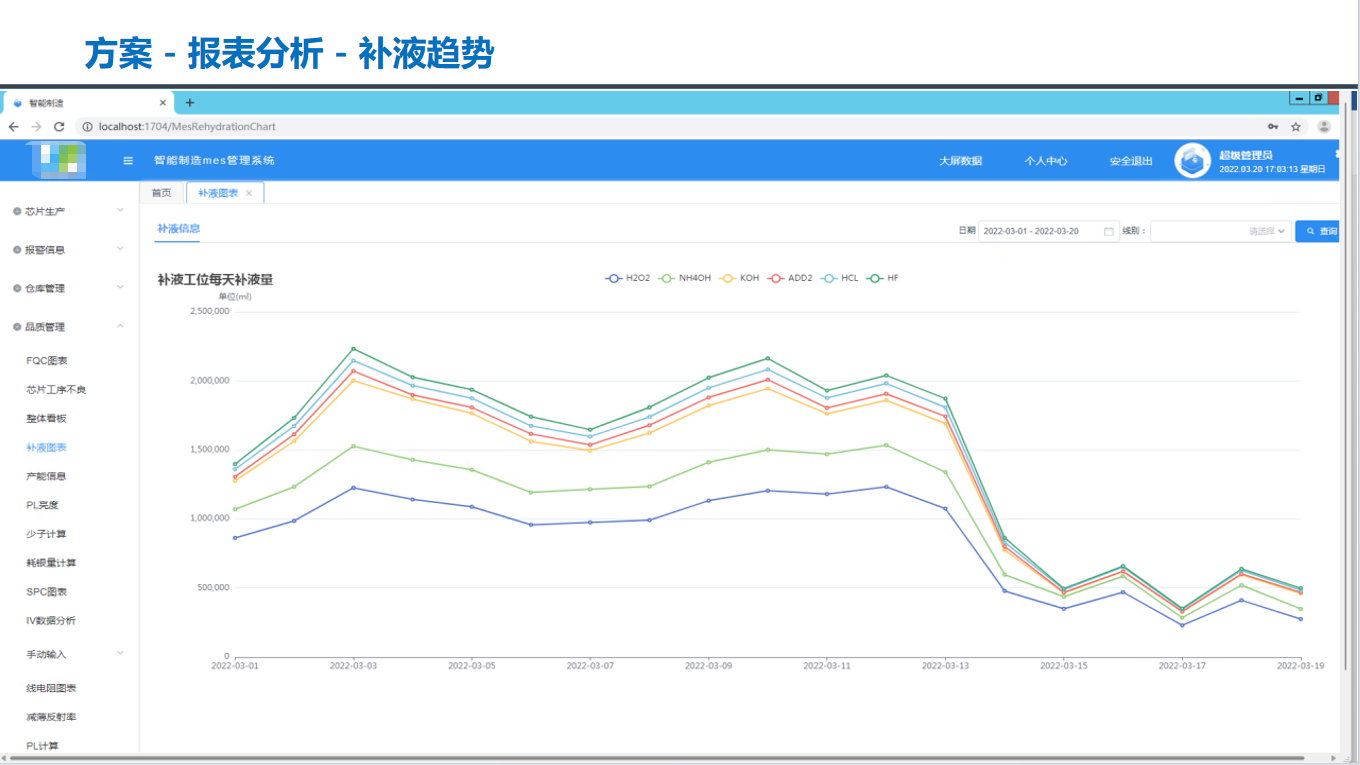Click the browser back arrow
This screenshot has width=1360, height=765.
tap(13, 127)
